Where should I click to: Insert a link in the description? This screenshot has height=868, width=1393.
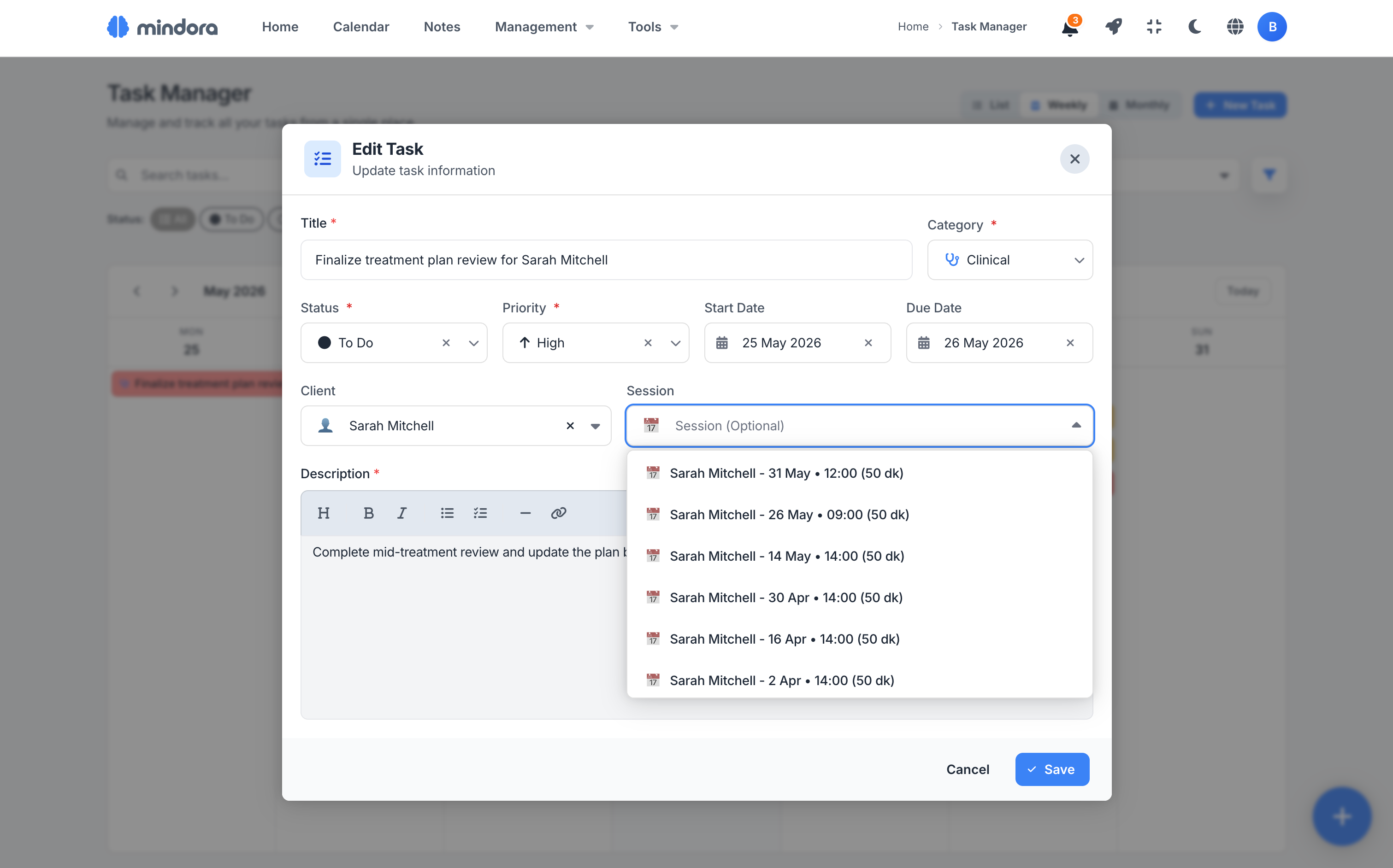[559, 513]
